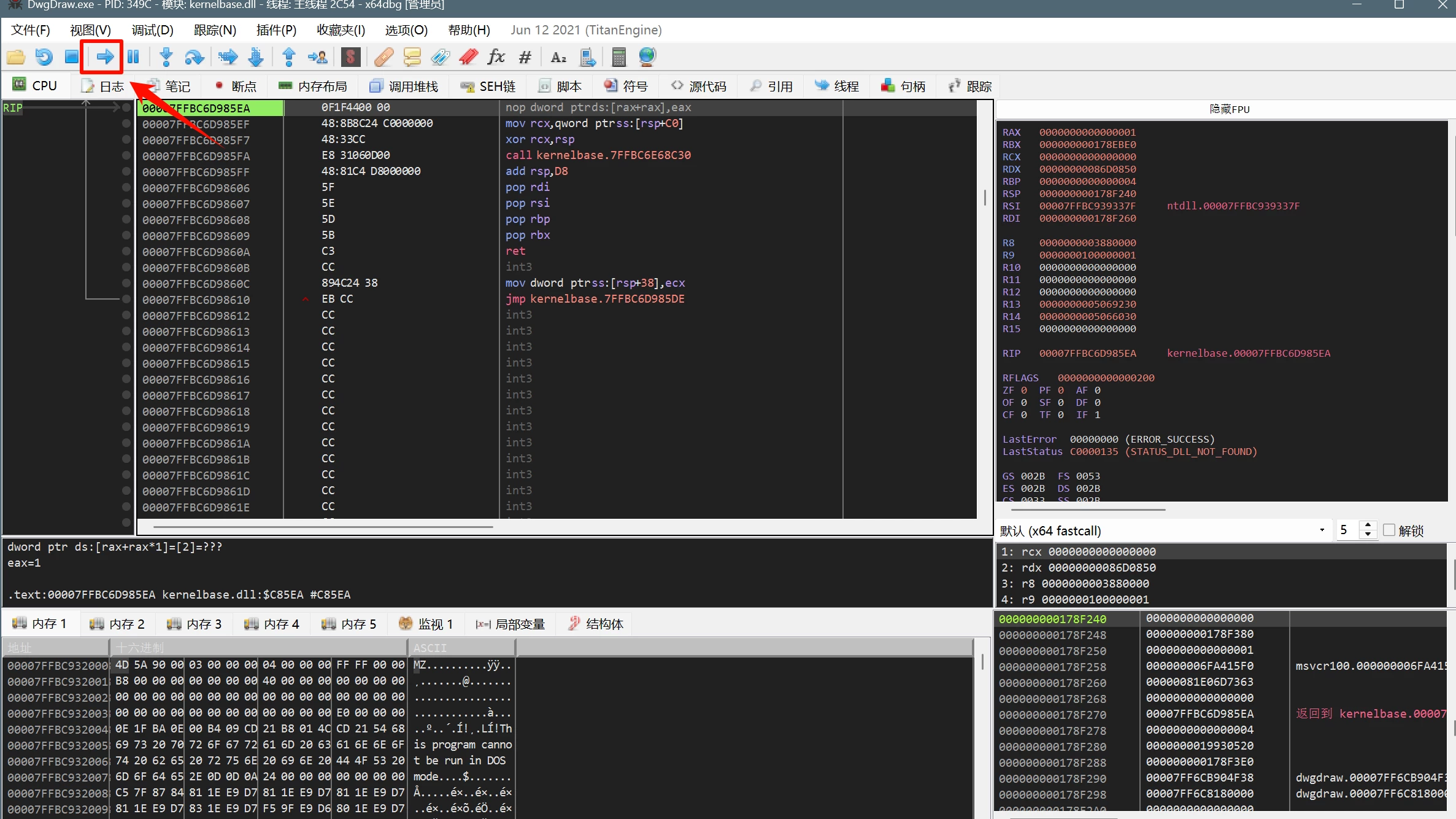Enable the 解锁 checkbox

click(1390, 530)
